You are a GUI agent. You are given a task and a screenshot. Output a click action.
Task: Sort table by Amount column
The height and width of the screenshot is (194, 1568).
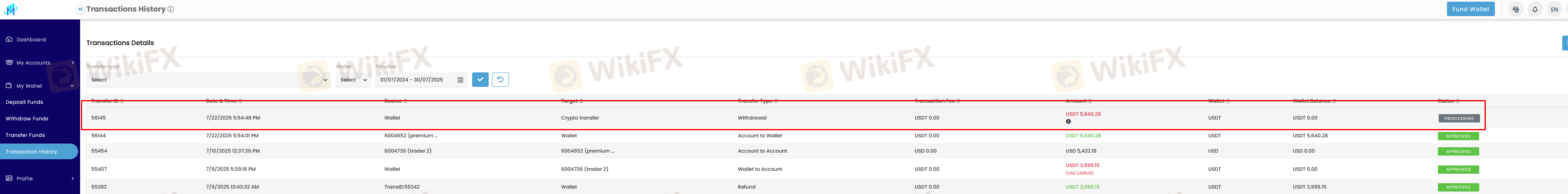[1079, 101]
